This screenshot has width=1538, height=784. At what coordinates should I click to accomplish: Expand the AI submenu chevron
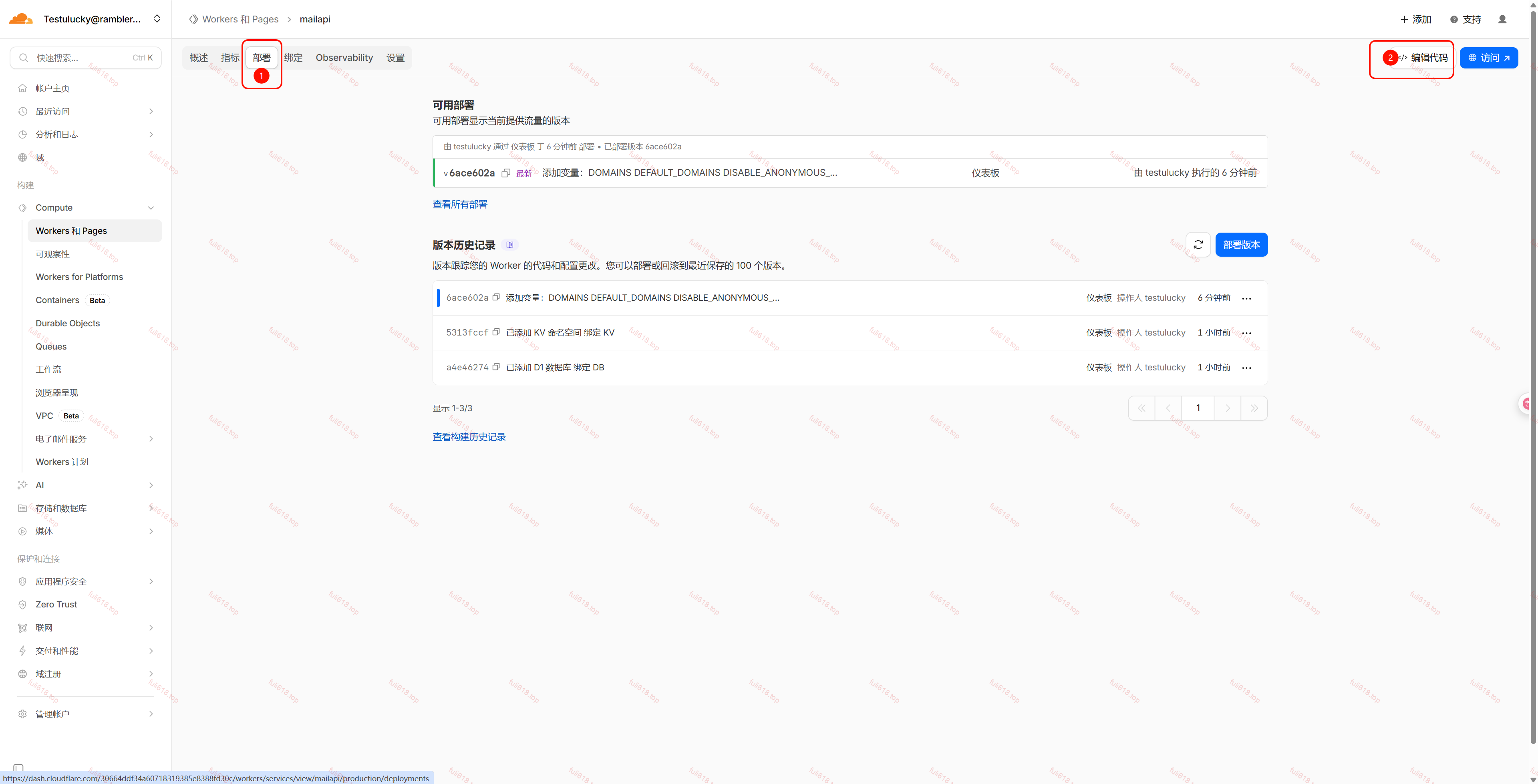(x=151, y=485)
